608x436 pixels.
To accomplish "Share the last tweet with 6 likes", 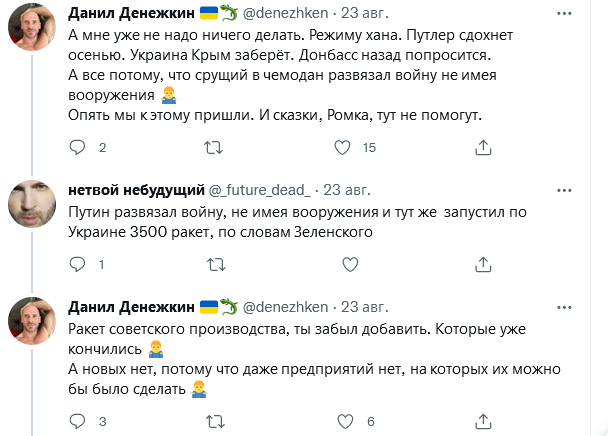I will (483, 420).
